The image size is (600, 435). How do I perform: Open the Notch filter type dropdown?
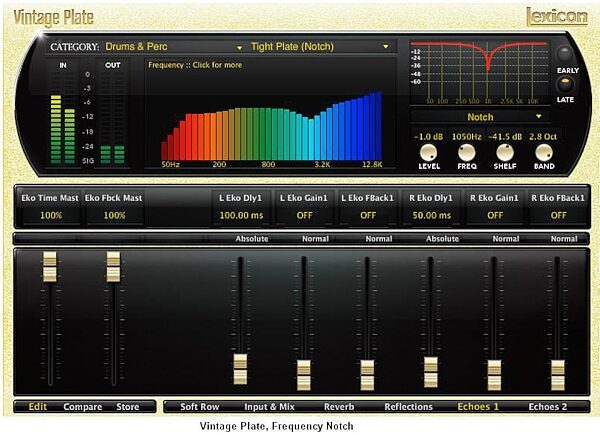point(481,117)
